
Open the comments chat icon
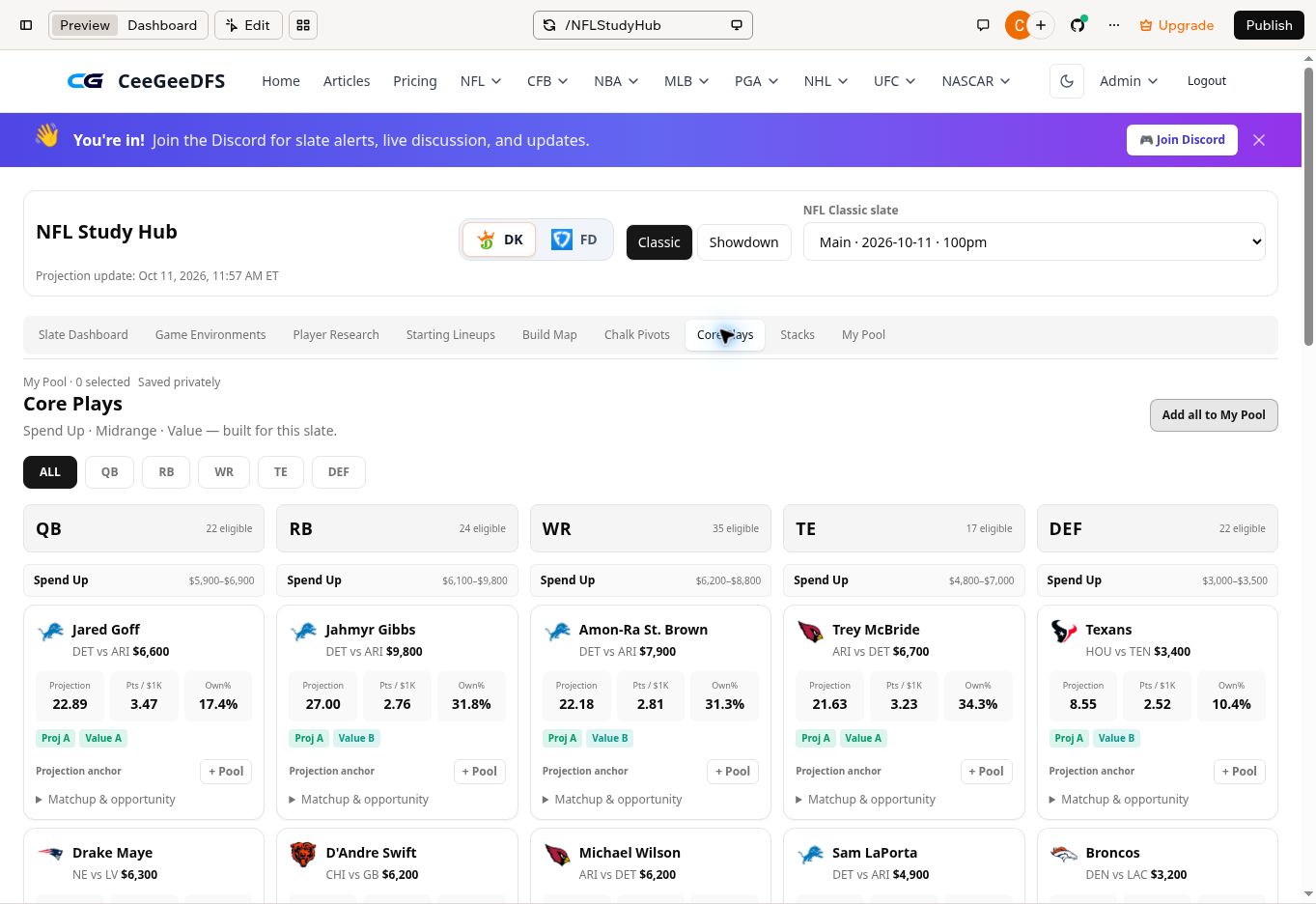click(x=983, y=25)
